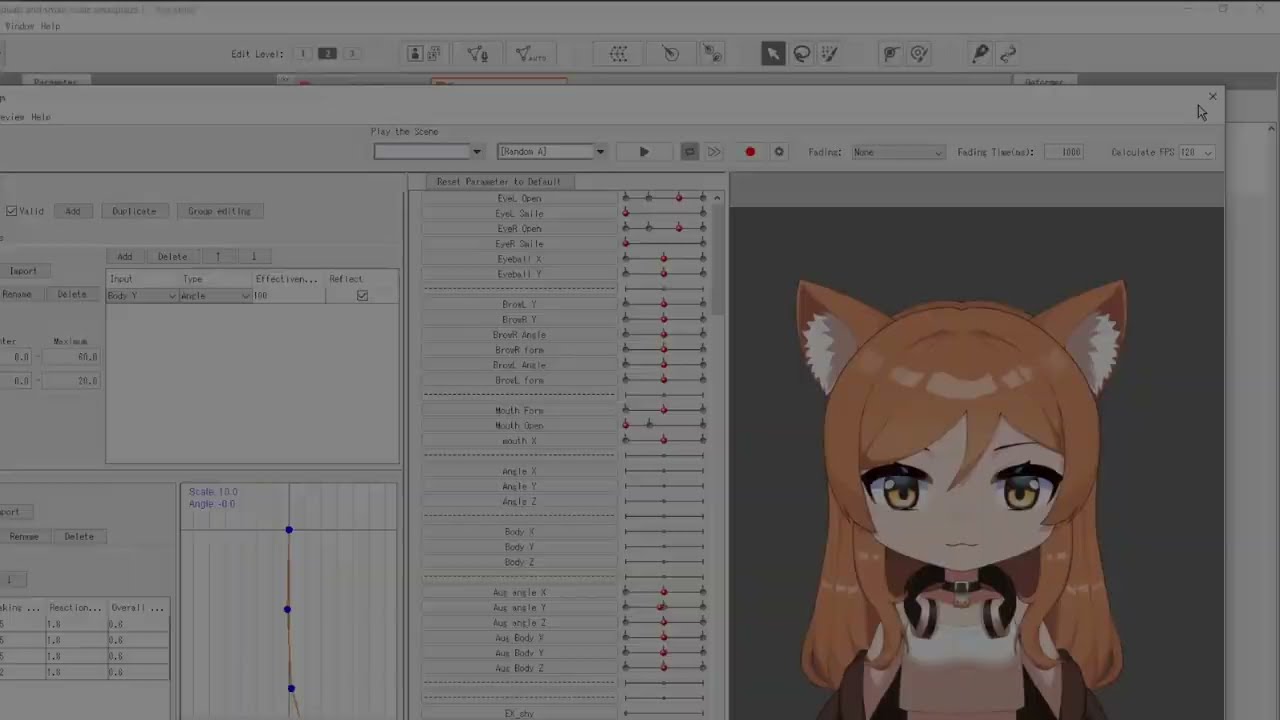1280x720 pixels.
Task: Adjust the Angle X slider
Action: (664, 471)
